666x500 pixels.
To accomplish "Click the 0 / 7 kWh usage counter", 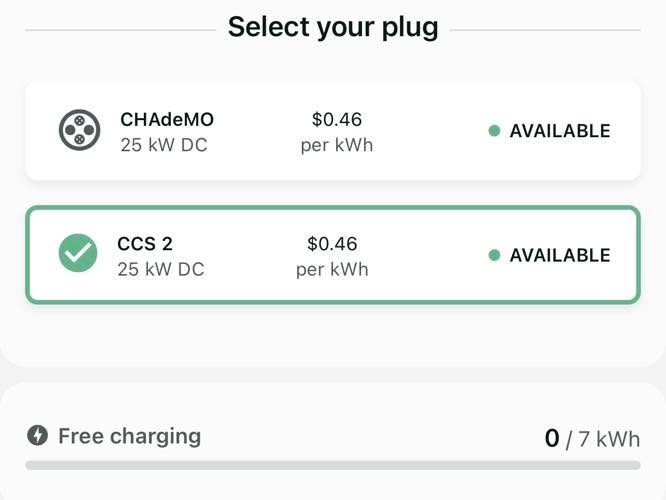I will pos(592,438).
